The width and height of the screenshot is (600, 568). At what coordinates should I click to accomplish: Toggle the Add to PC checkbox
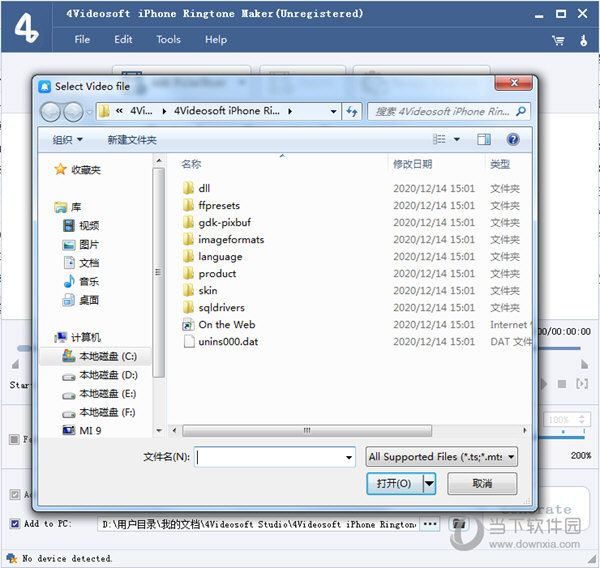point(15,524)
